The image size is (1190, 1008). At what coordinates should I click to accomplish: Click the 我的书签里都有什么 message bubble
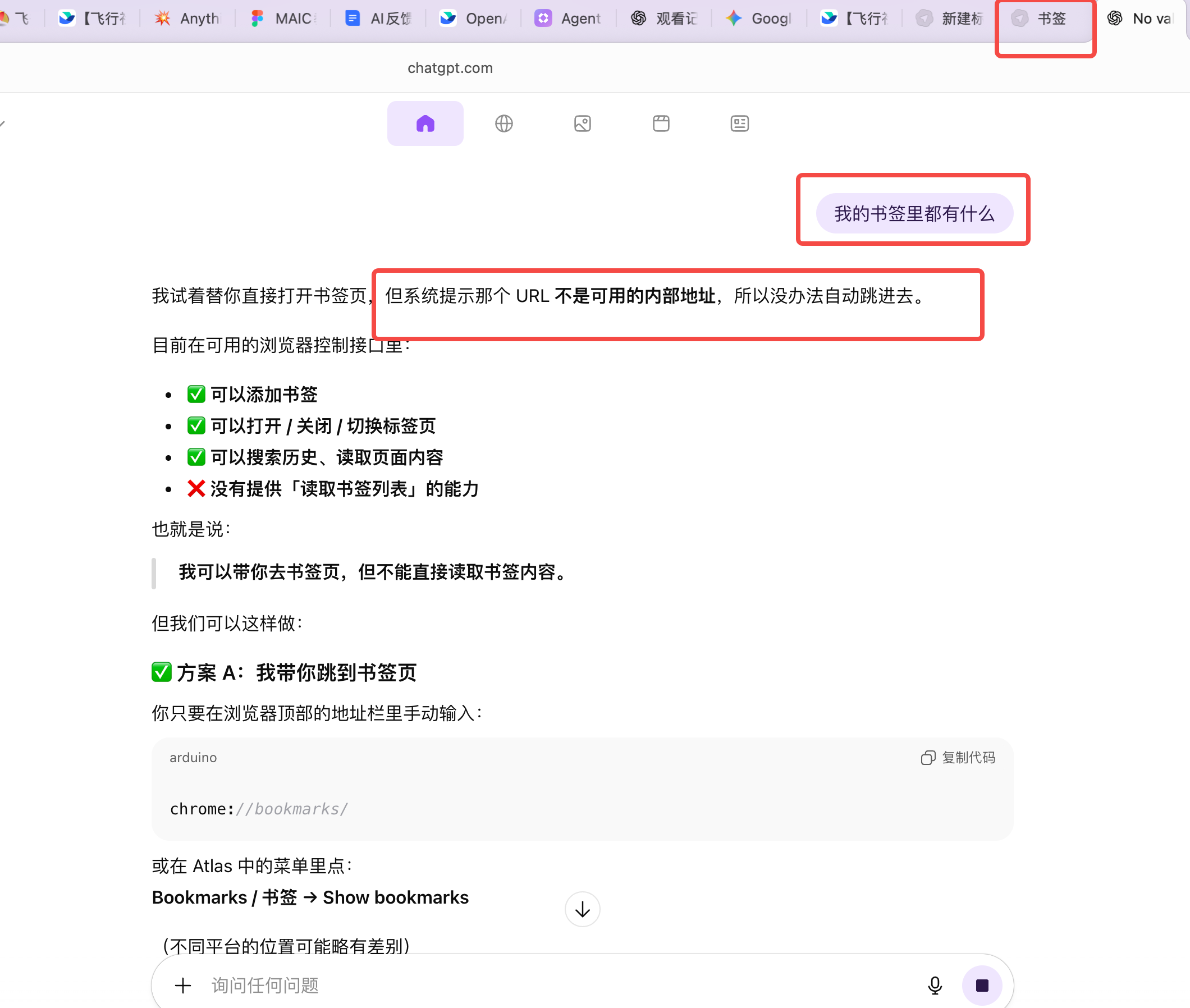(914, 213)
